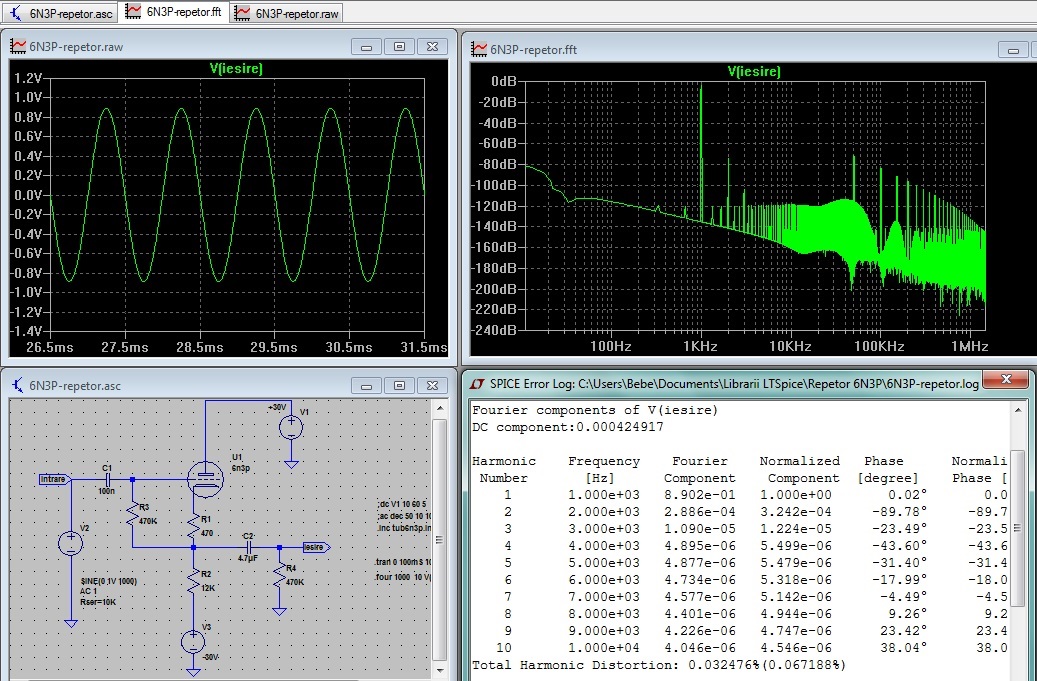The width and height of the screenshot is (1037, 681).
Task: Click the FFT window title bar icon
Action: point(478,50)
